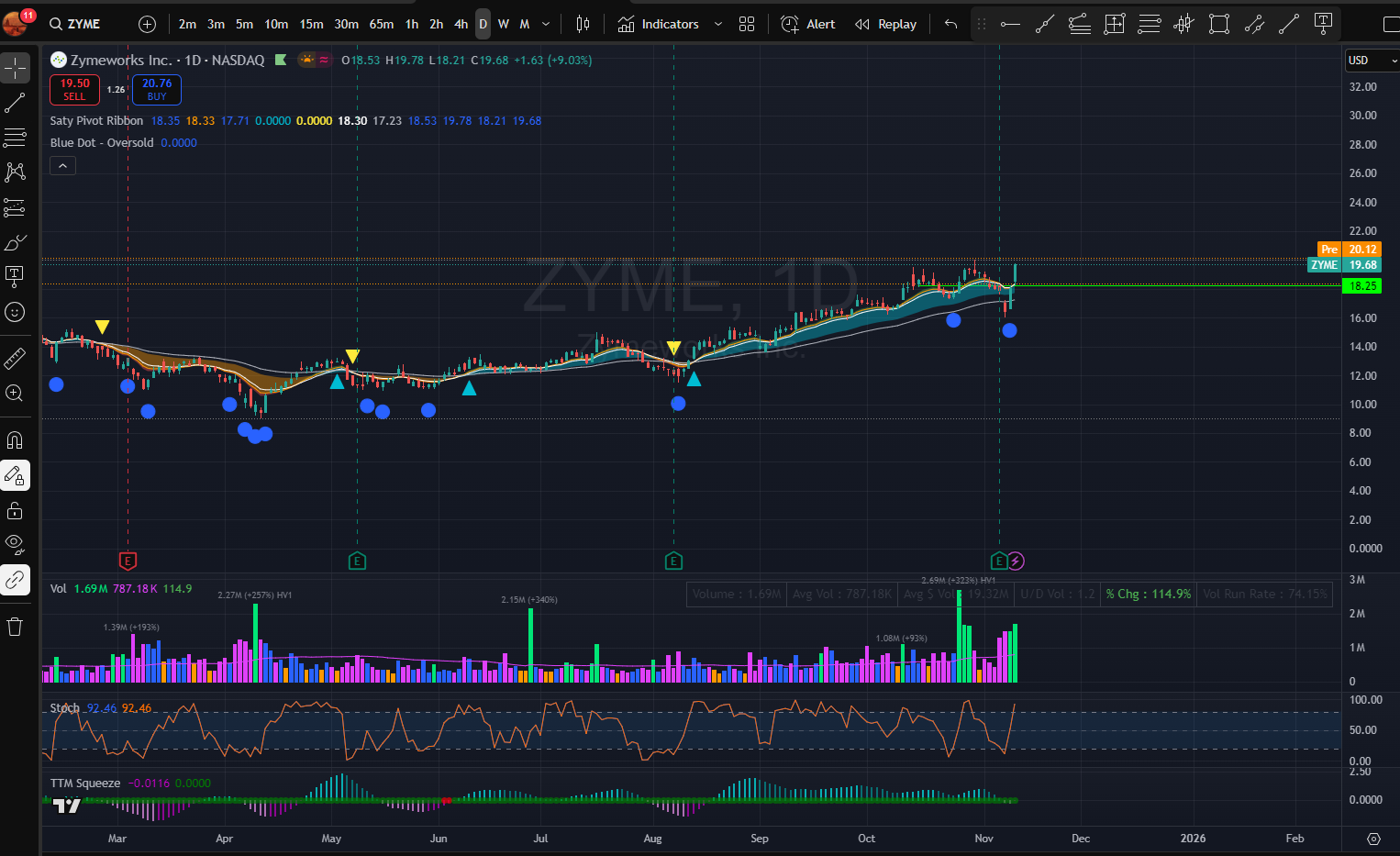This screenshot has width=1400, height=856.
Task: Select the thin diagonal line tool in favorites bar
Action: (1289, 24)
